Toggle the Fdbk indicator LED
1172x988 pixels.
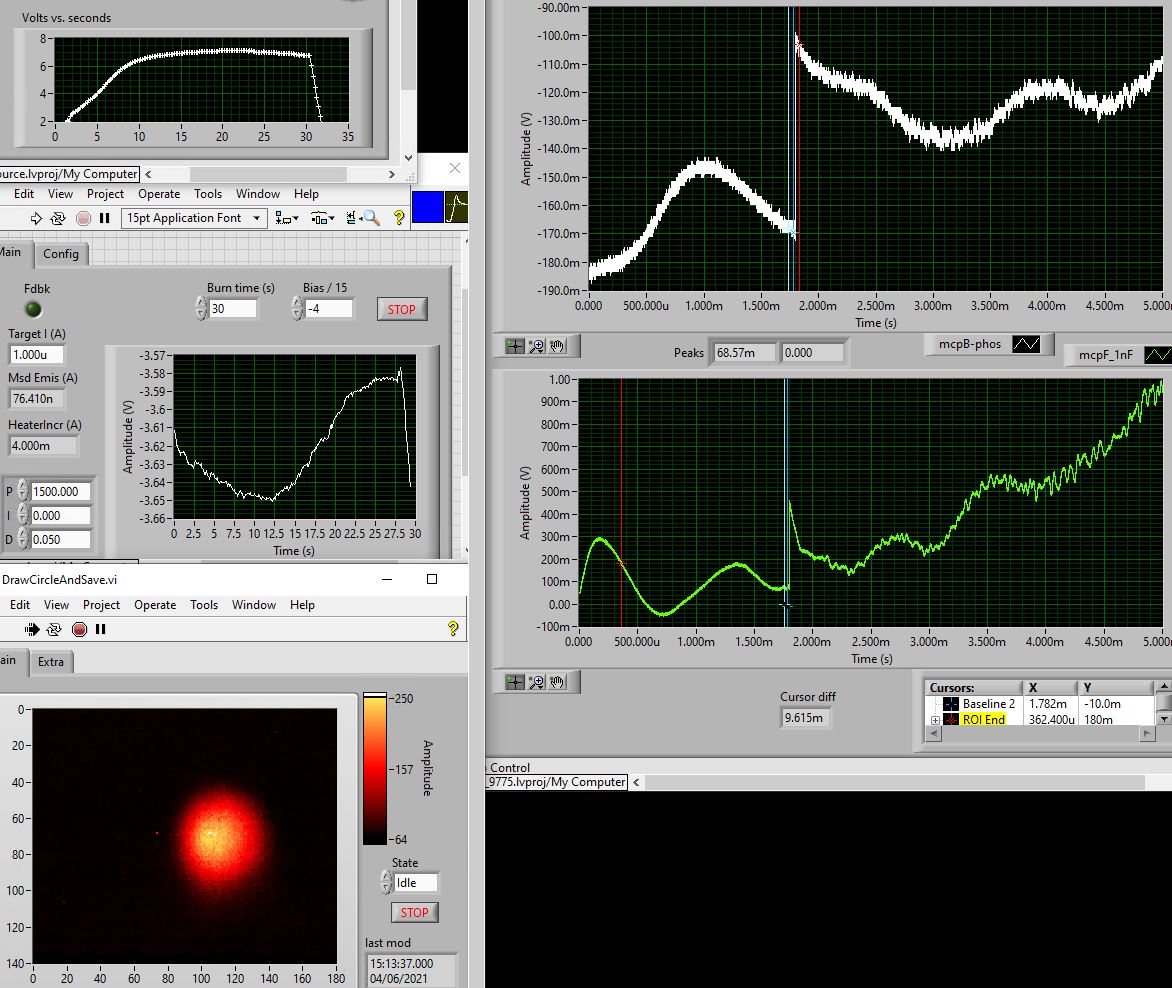pyautogui.click(x=34, y=309)
